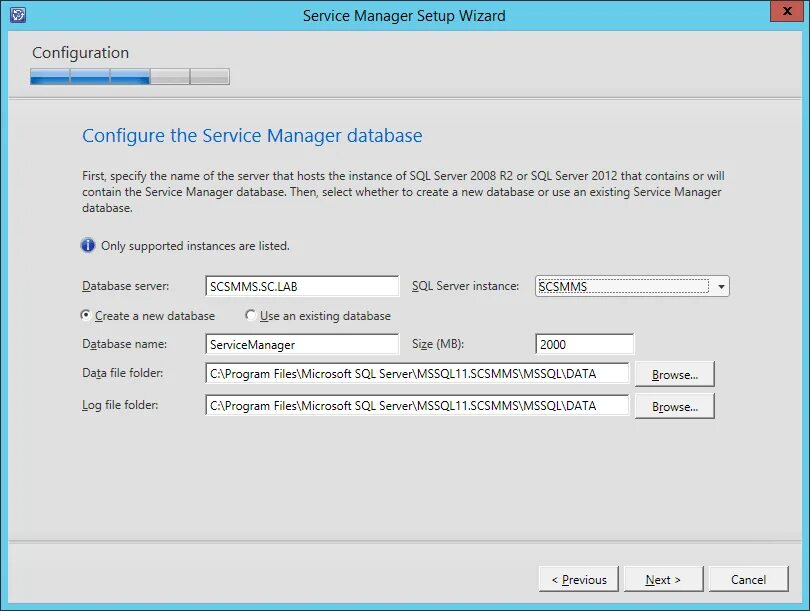Browse for the log file folder
This screenshot has width=810, height=611.
pyautogui.click(x=674, y=407)
